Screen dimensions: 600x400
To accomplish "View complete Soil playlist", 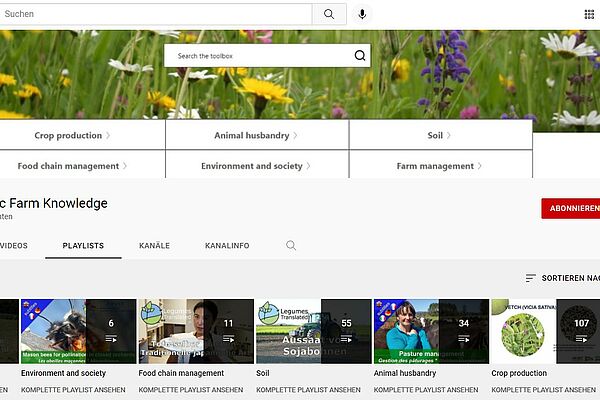I will point(308,390).
